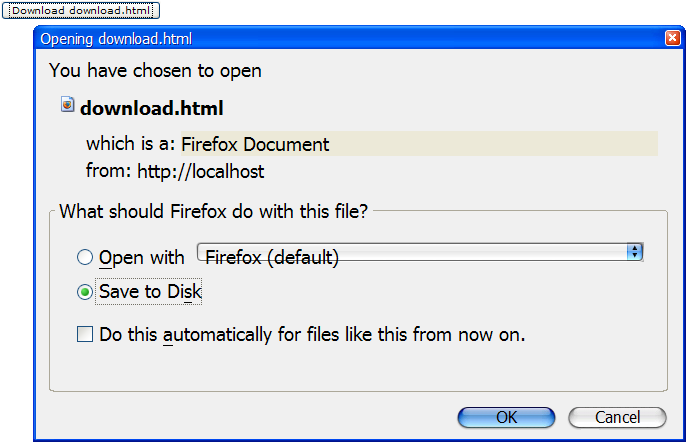
Task: Click the "Save to Disk" label text
Action: [150, 292]
